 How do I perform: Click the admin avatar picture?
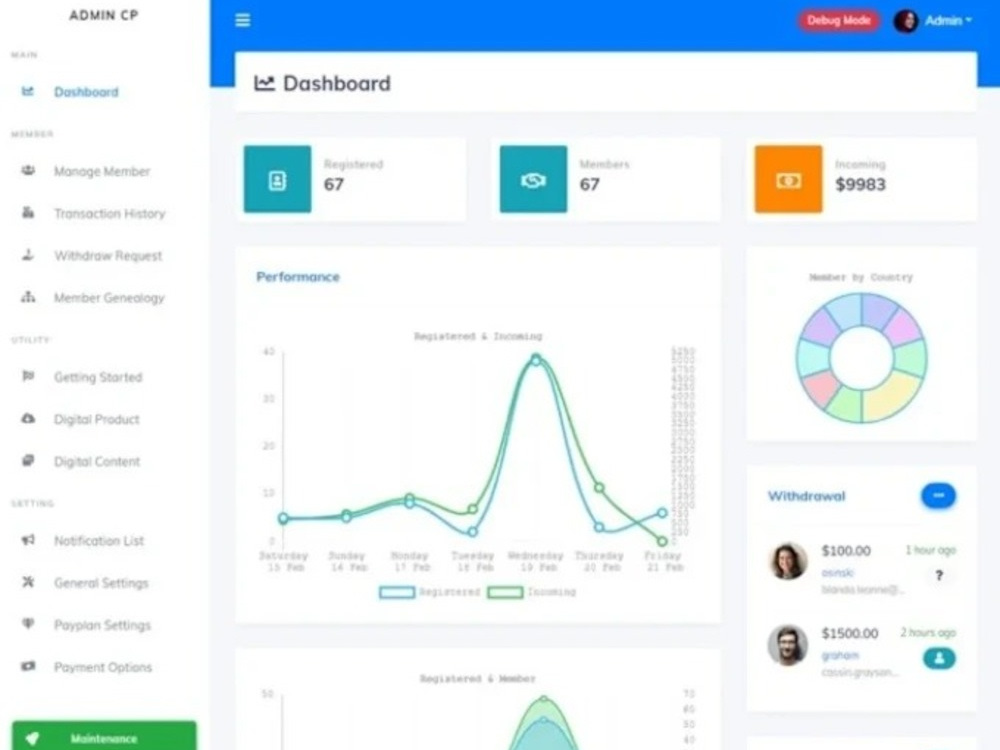pos(905,20)
